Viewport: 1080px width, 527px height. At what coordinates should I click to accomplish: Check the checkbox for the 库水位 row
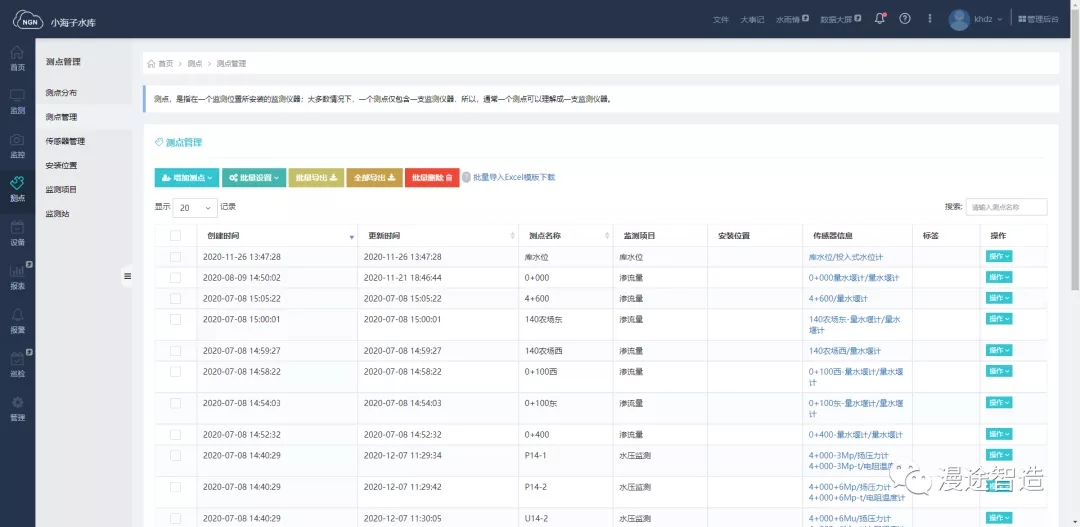coord(176,257)
